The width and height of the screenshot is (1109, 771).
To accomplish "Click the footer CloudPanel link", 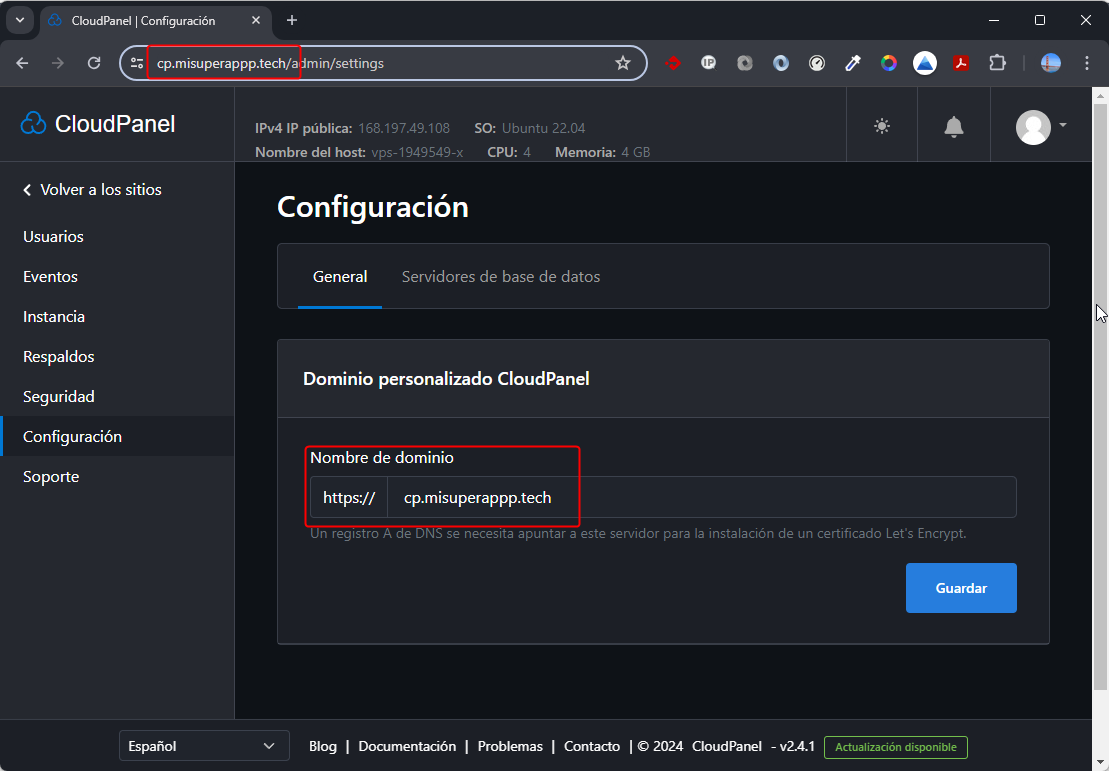I will pos(726,746).
